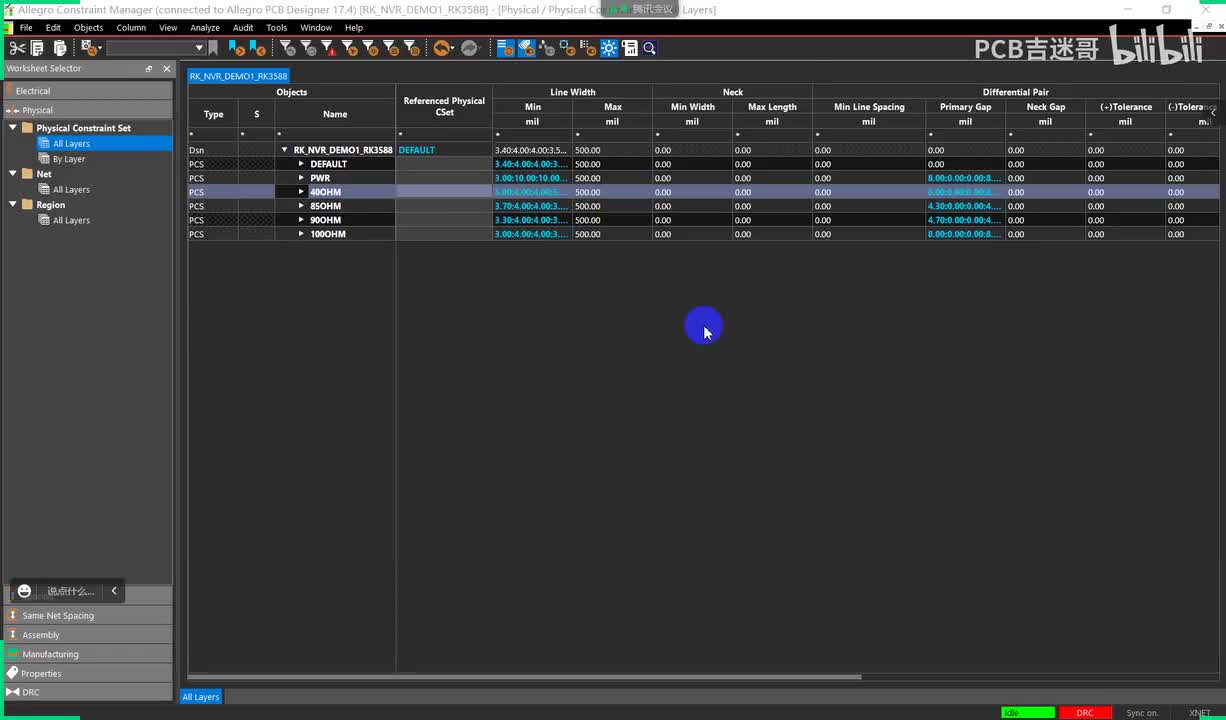Close the Worksheet Selector panel
The width and height of the screenshot is (1226, 720).
pos(167,69)
